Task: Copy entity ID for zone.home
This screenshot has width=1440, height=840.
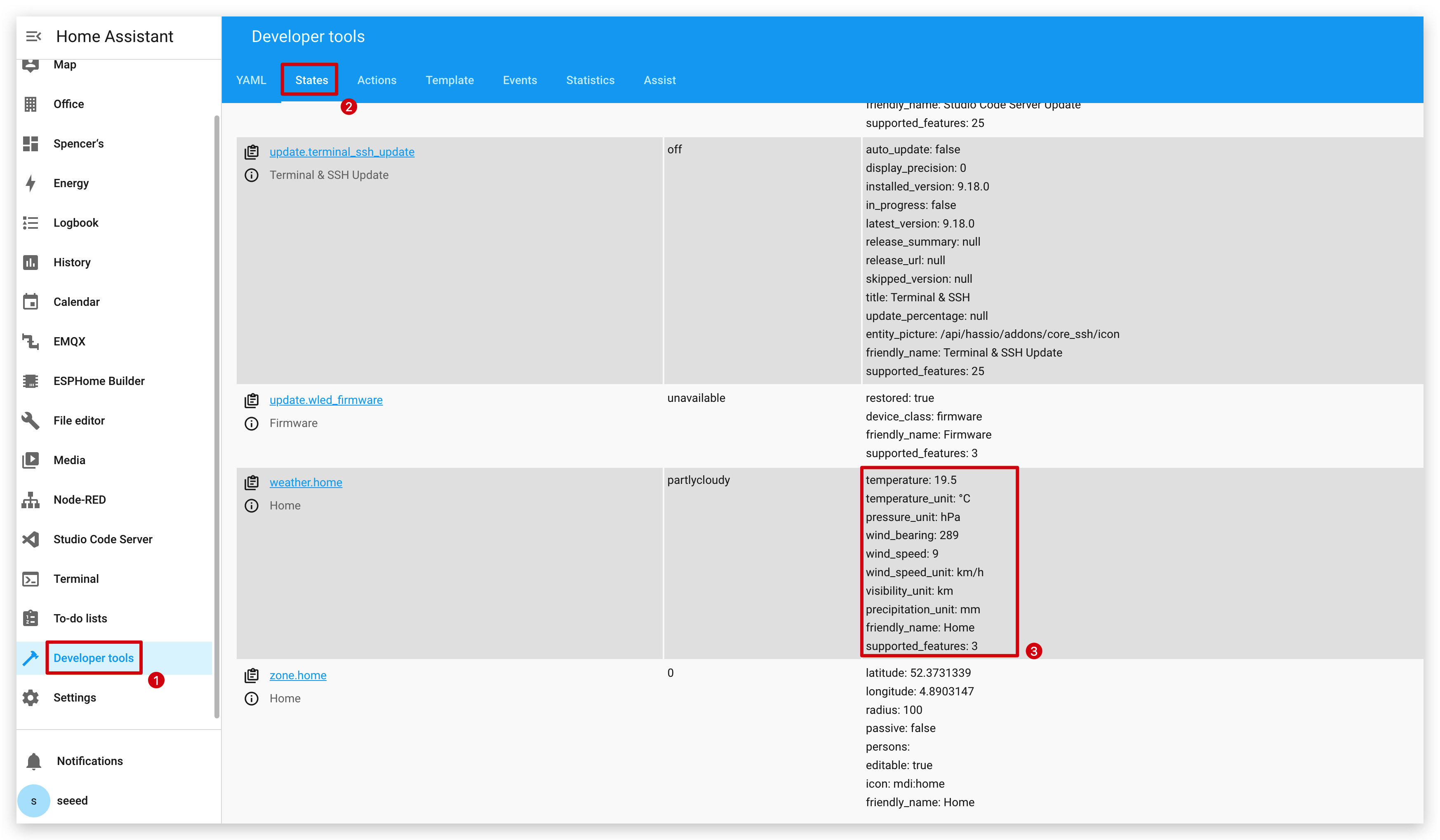Action: coord(252,676)
